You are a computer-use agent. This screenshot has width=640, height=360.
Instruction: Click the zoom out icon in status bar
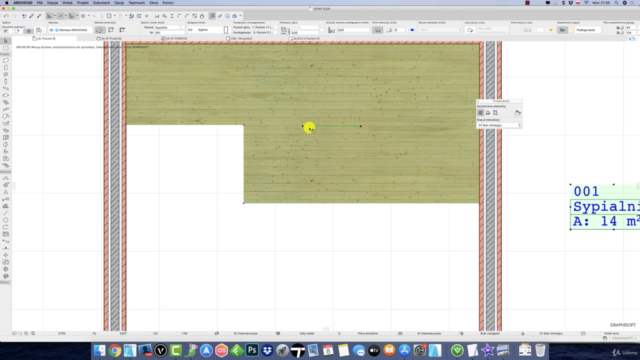[27, 333]
